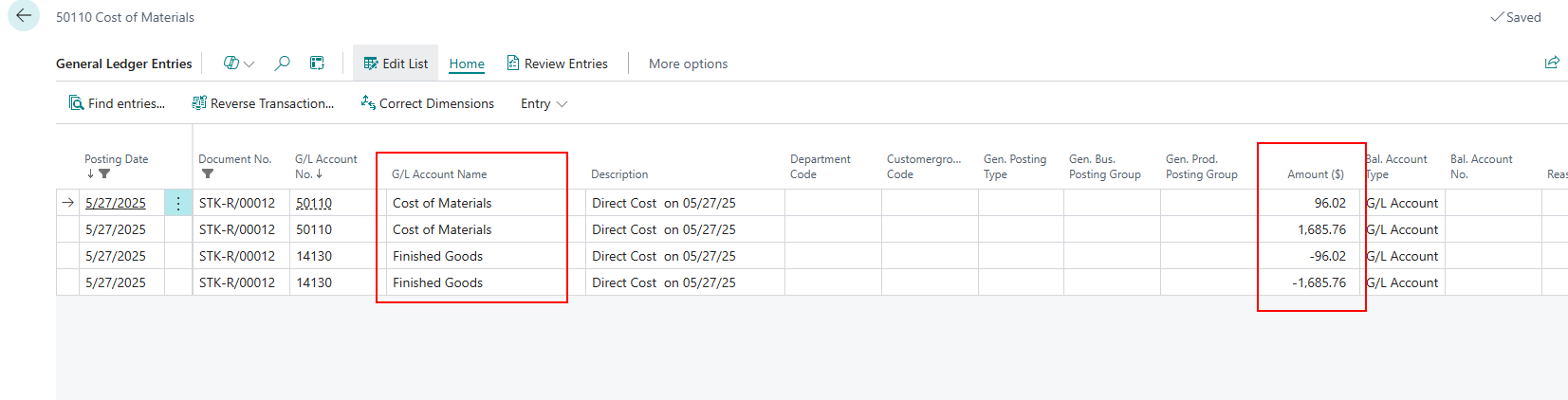Run Correct Dimensions action
This screenshot has width=1568, height=400.
[x=427, y=103]
